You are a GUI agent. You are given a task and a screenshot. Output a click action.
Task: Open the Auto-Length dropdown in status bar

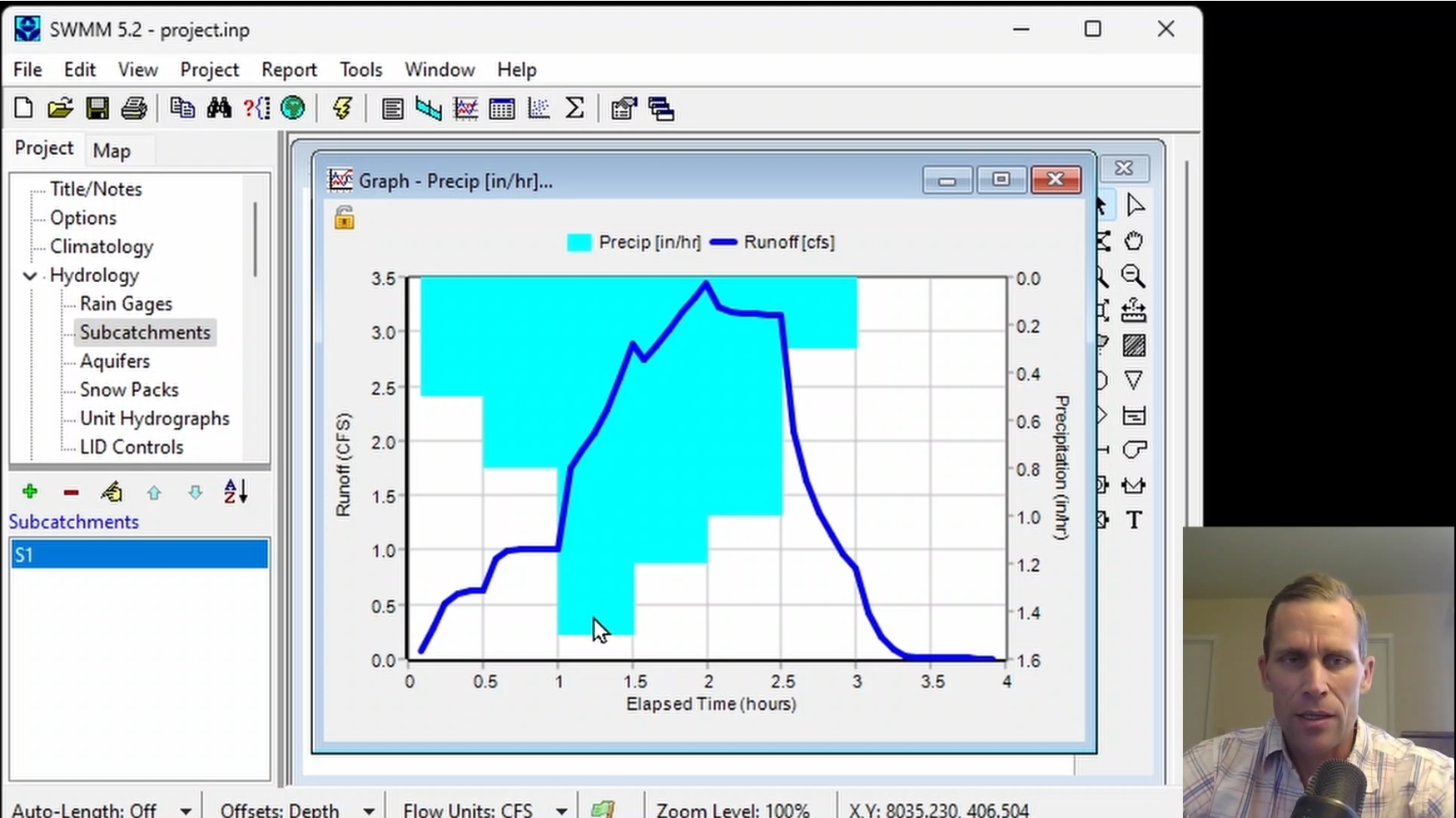coord(186,811)
